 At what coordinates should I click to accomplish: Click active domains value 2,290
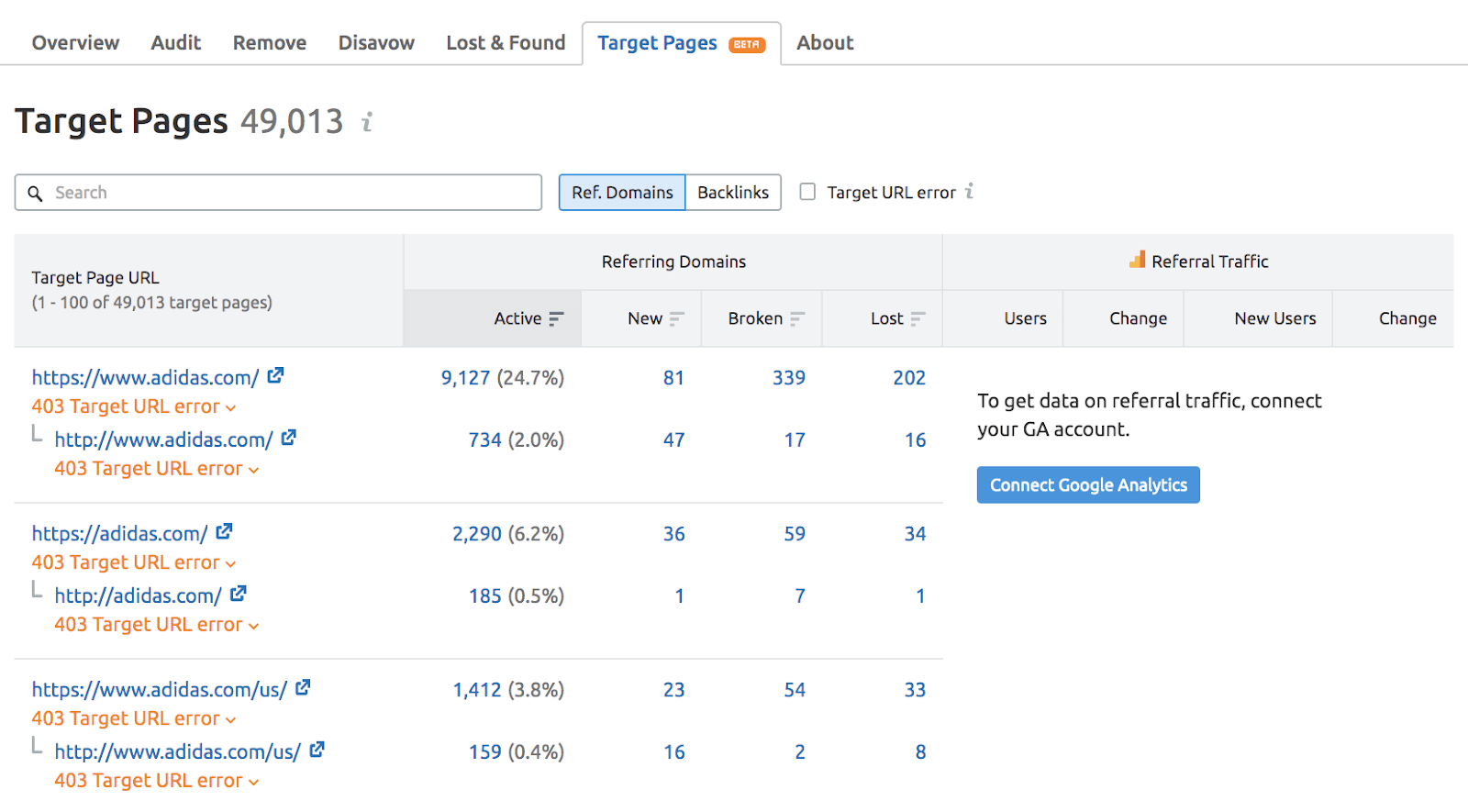(x=477, y=534)
